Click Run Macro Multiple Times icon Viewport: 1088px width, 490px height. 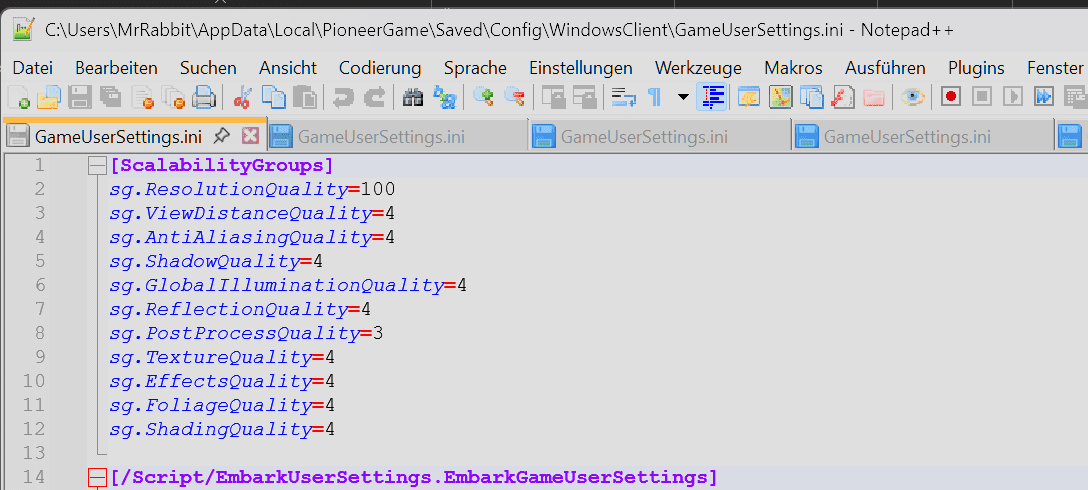point(1044,97)
